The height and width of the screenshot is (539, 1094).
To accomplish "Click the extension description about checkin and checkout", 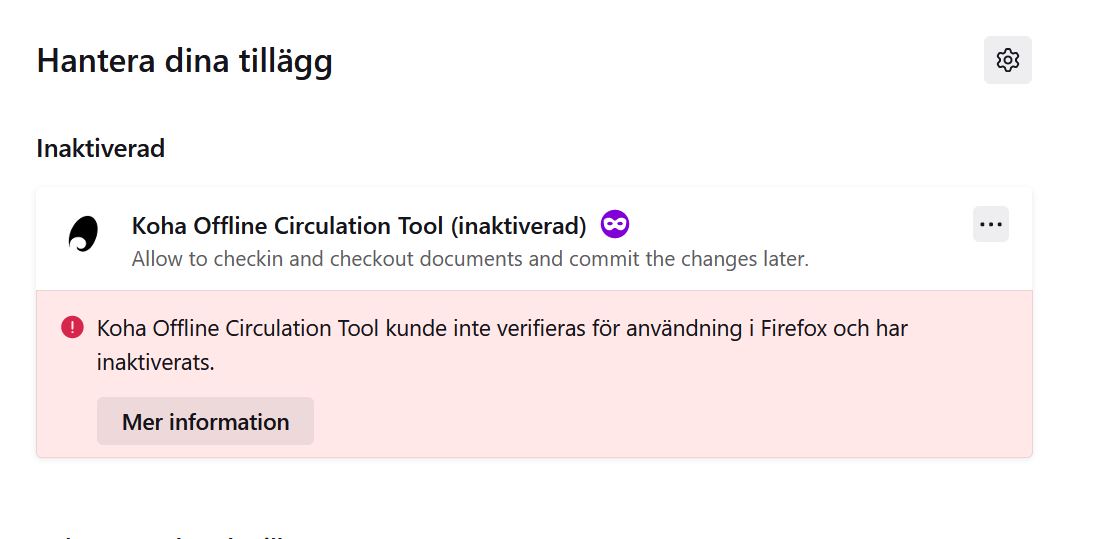I will (x=470, y=259).
